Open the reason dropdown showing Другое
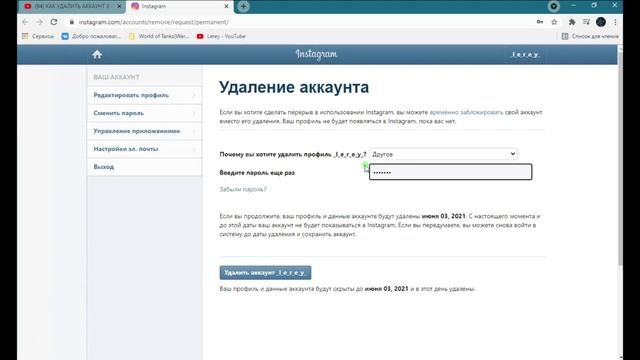Screen dimensions: 640x360 (x=443, y=154)
